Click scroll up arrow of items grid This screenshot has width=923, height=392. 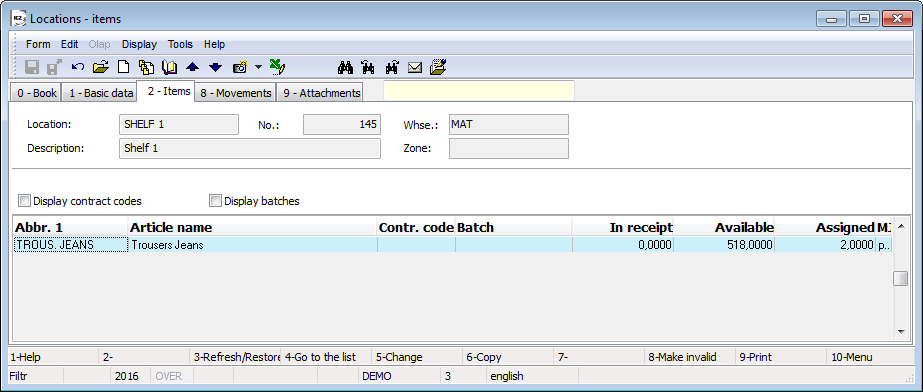point(901,227)
